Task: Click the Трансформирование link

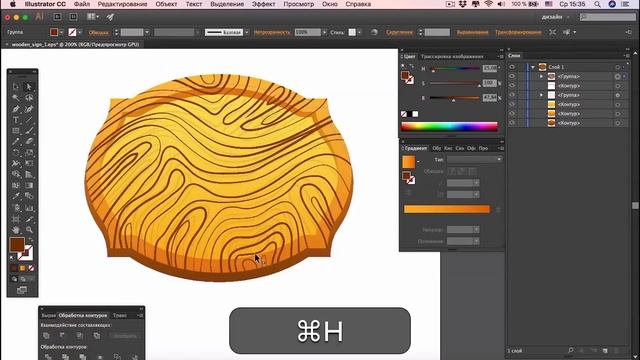Action: click(518, 32)
